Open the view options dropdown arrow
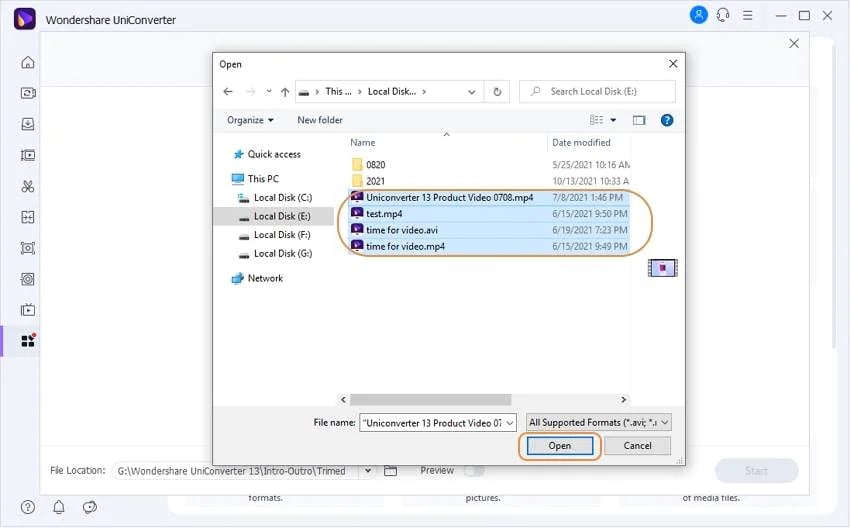 [613, 120]
